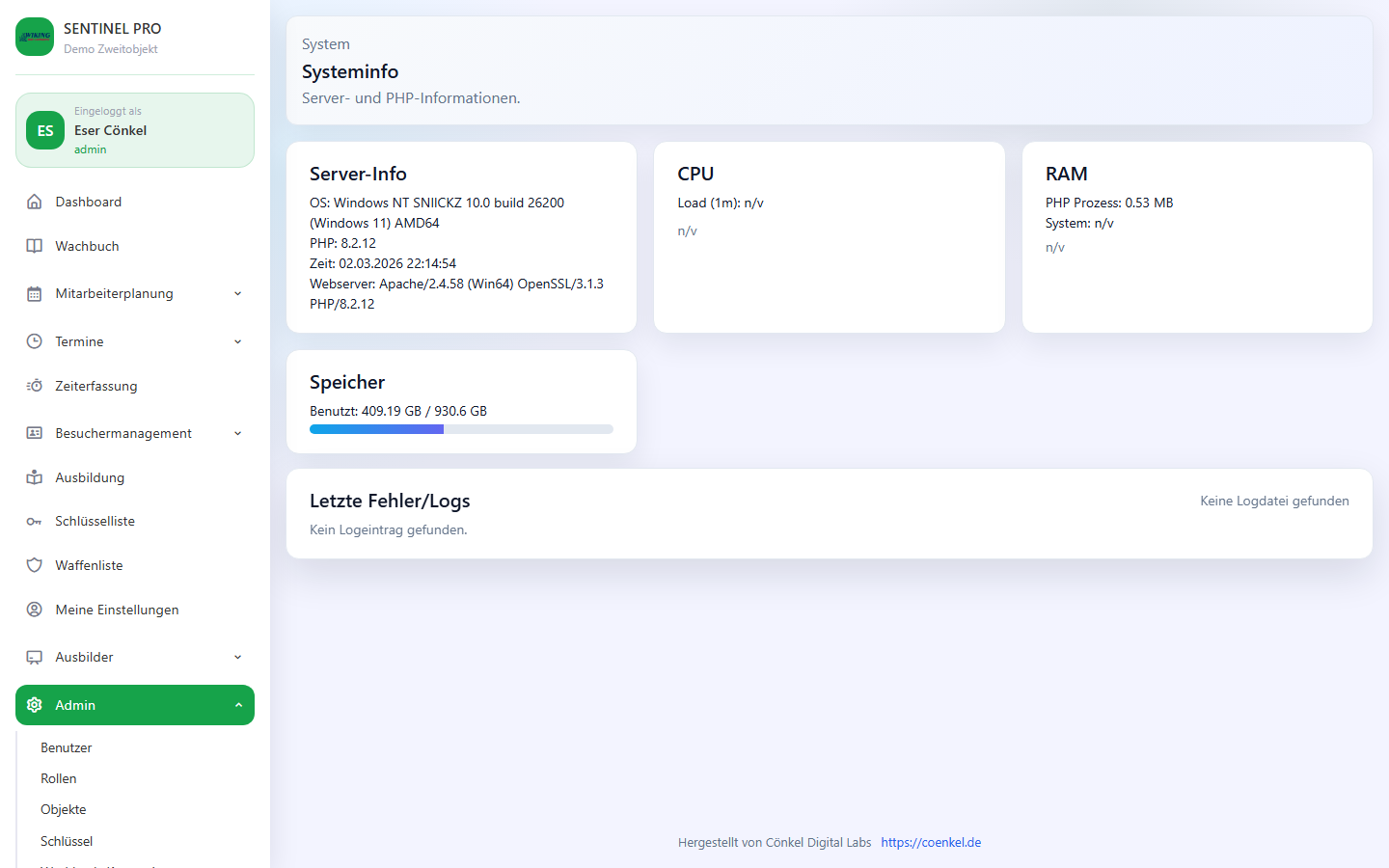Select the Zeiterfassung clock icon
This screenshot has width=1389, height=868.
pos(34,386)
